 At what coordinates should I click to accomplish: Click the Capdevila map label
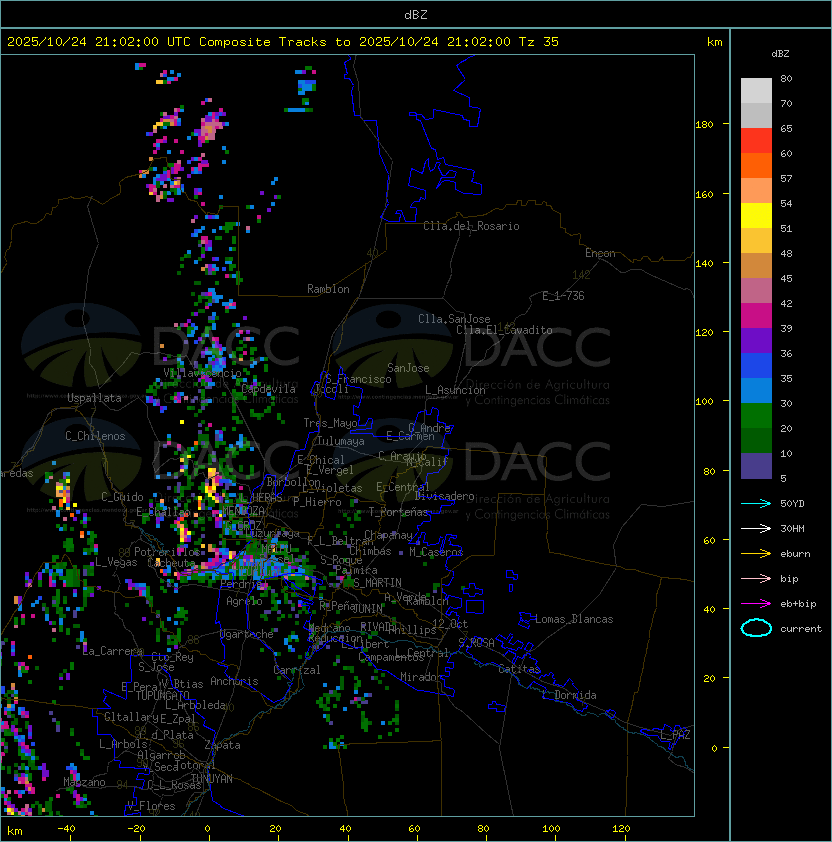pyautogui.click(x=268, y=389)
